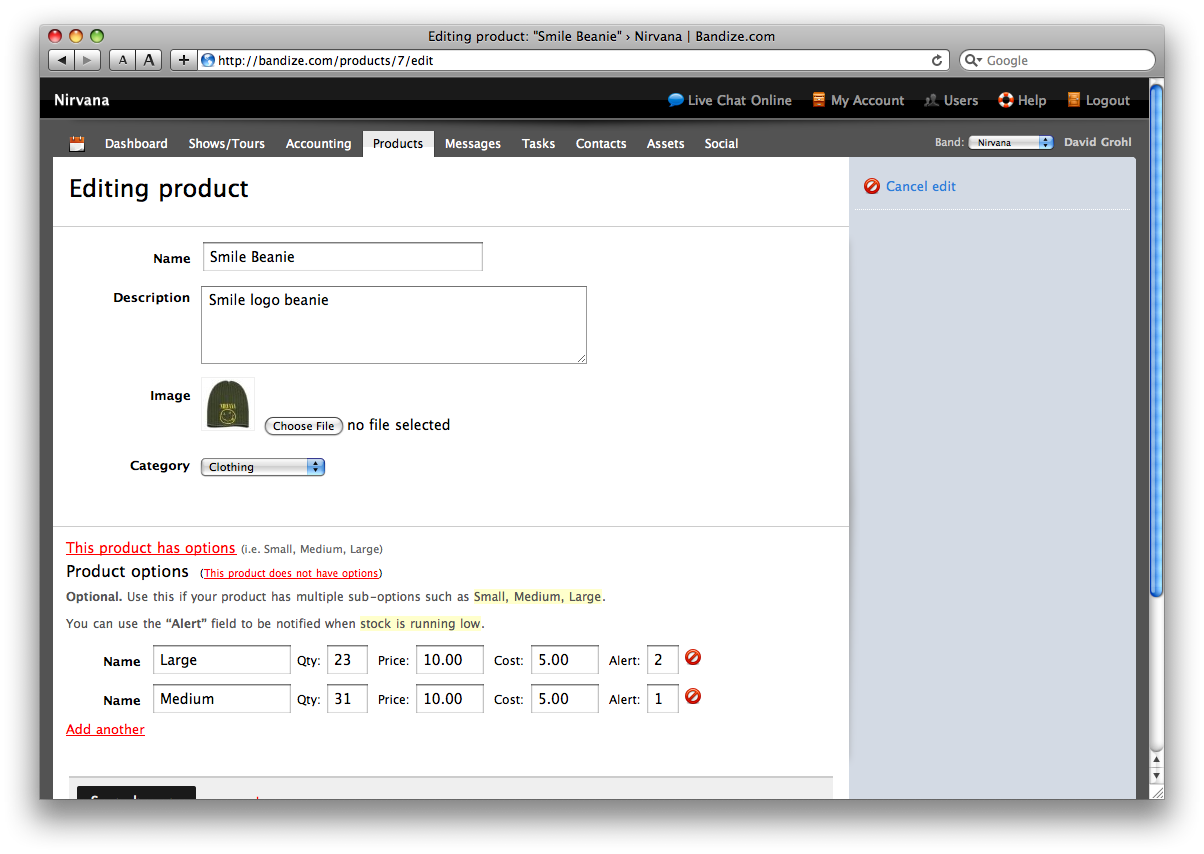Decrease text size with small A button
1204x854 pixels.
coord(122,60)
